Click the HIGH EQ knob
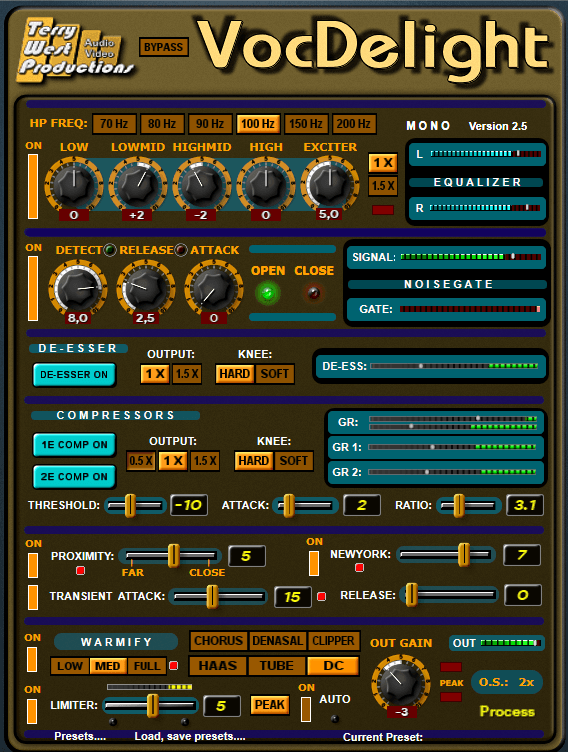This screenshot has height=752, width=568. (x=266, y=185)
